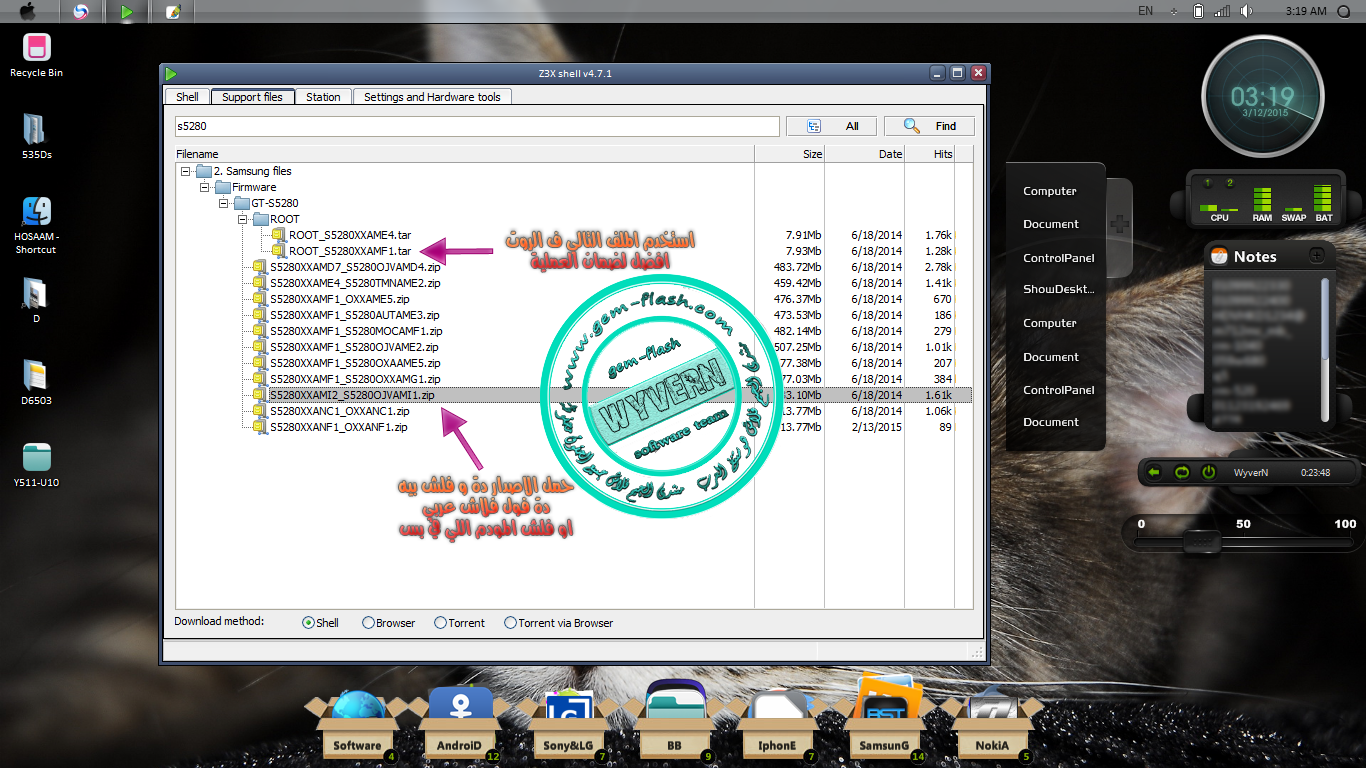Screen dimensions: 1366x768
Task: Open the HOSAAM Shortcut desktop icon
Action: [x=36, y=224]
